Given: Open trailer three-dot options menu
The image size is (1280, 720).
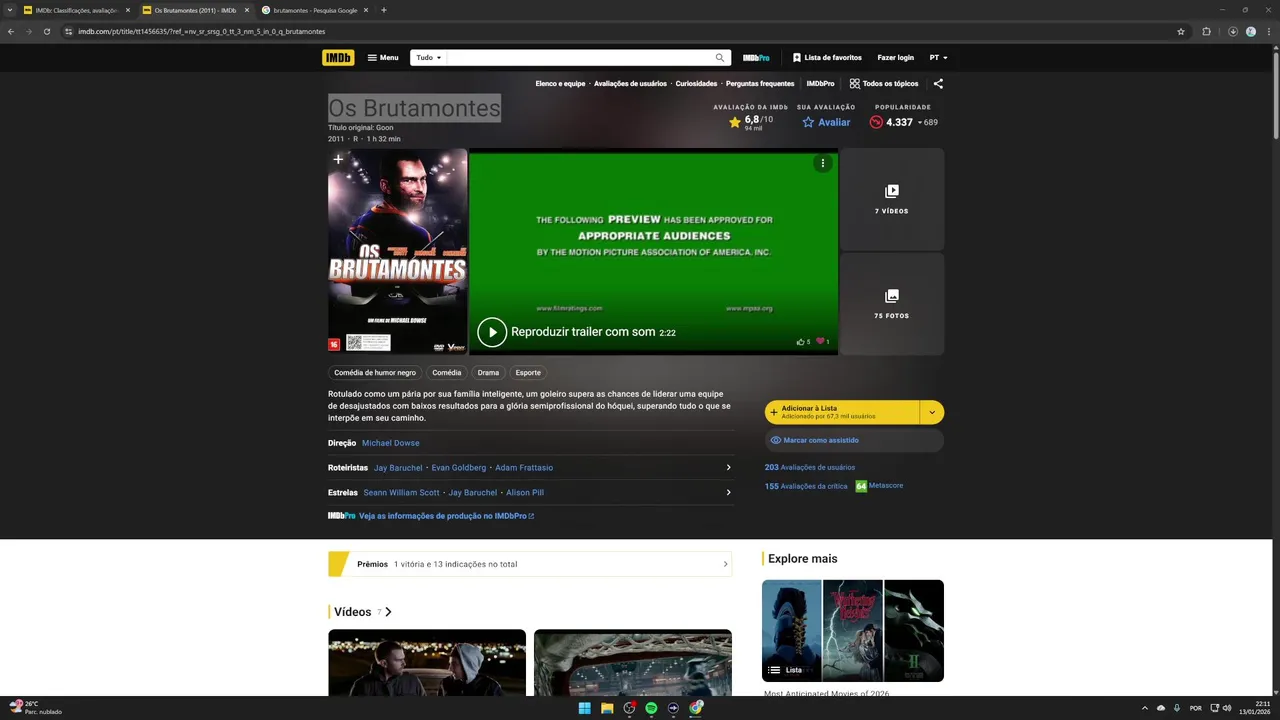Looking at the screenshot, I should click(x=823, y=163).
